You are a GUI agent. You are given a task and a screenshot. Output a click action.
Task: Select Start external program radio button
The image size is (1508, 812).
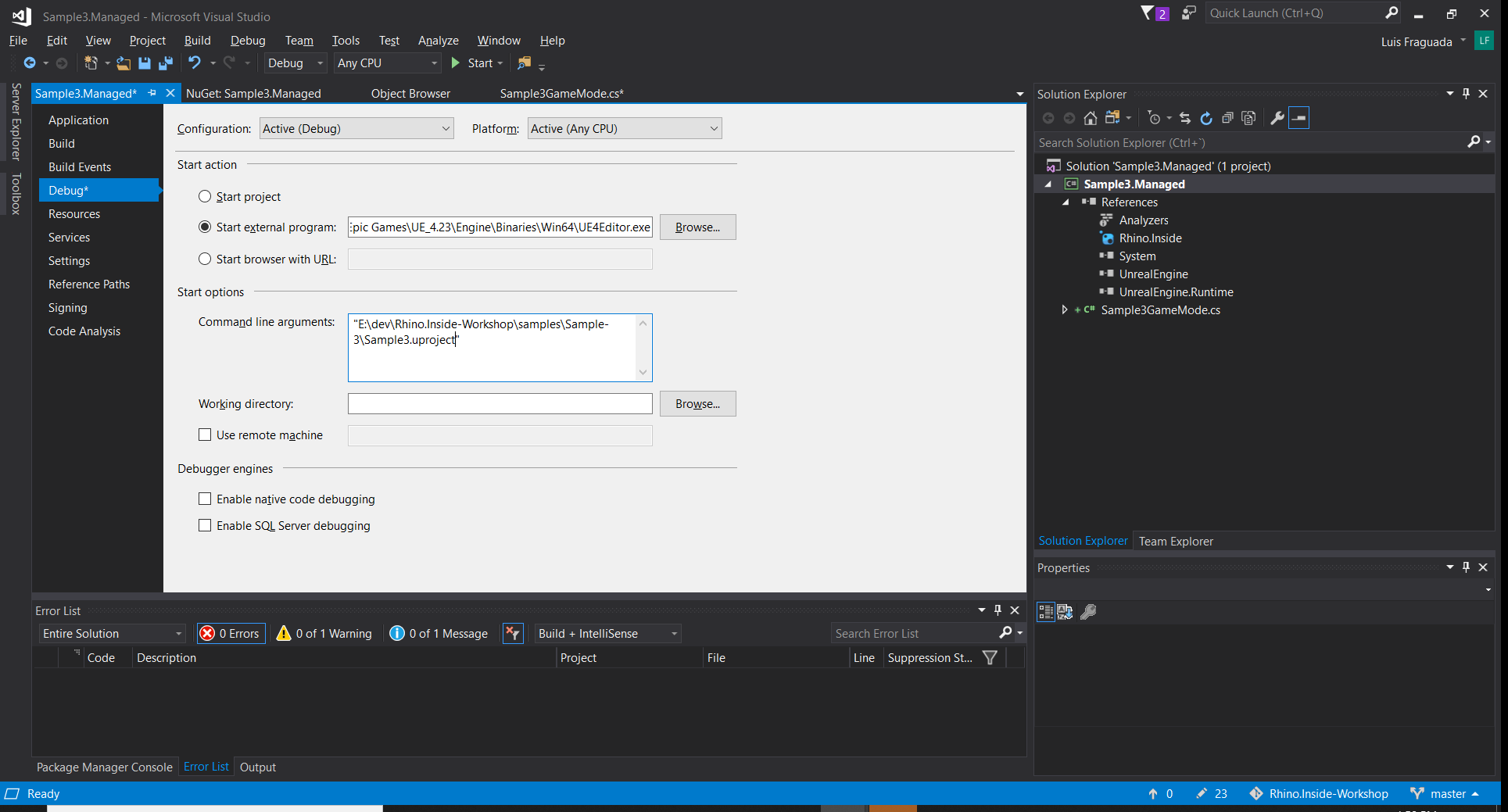205,227
